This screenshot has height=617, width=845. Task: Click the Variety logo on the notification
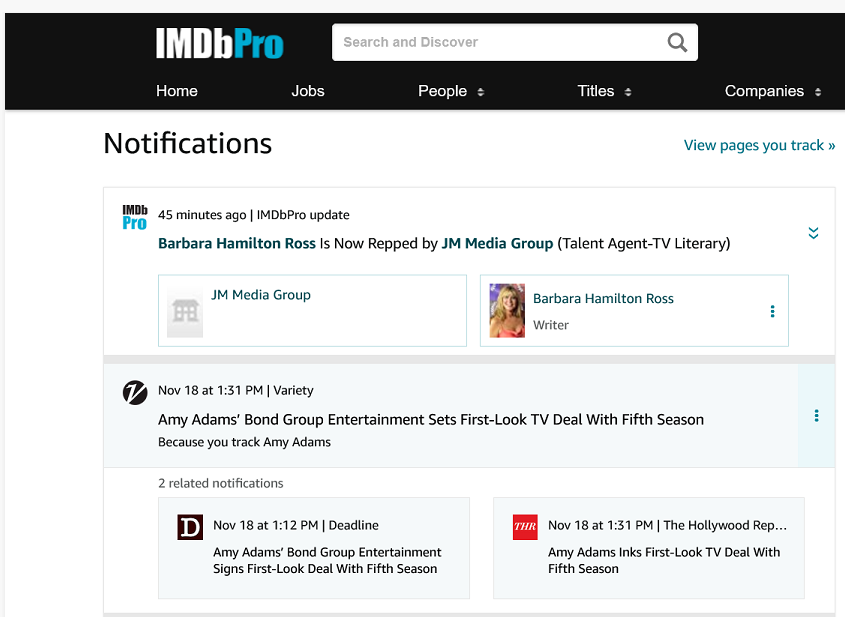coord(134,393)
